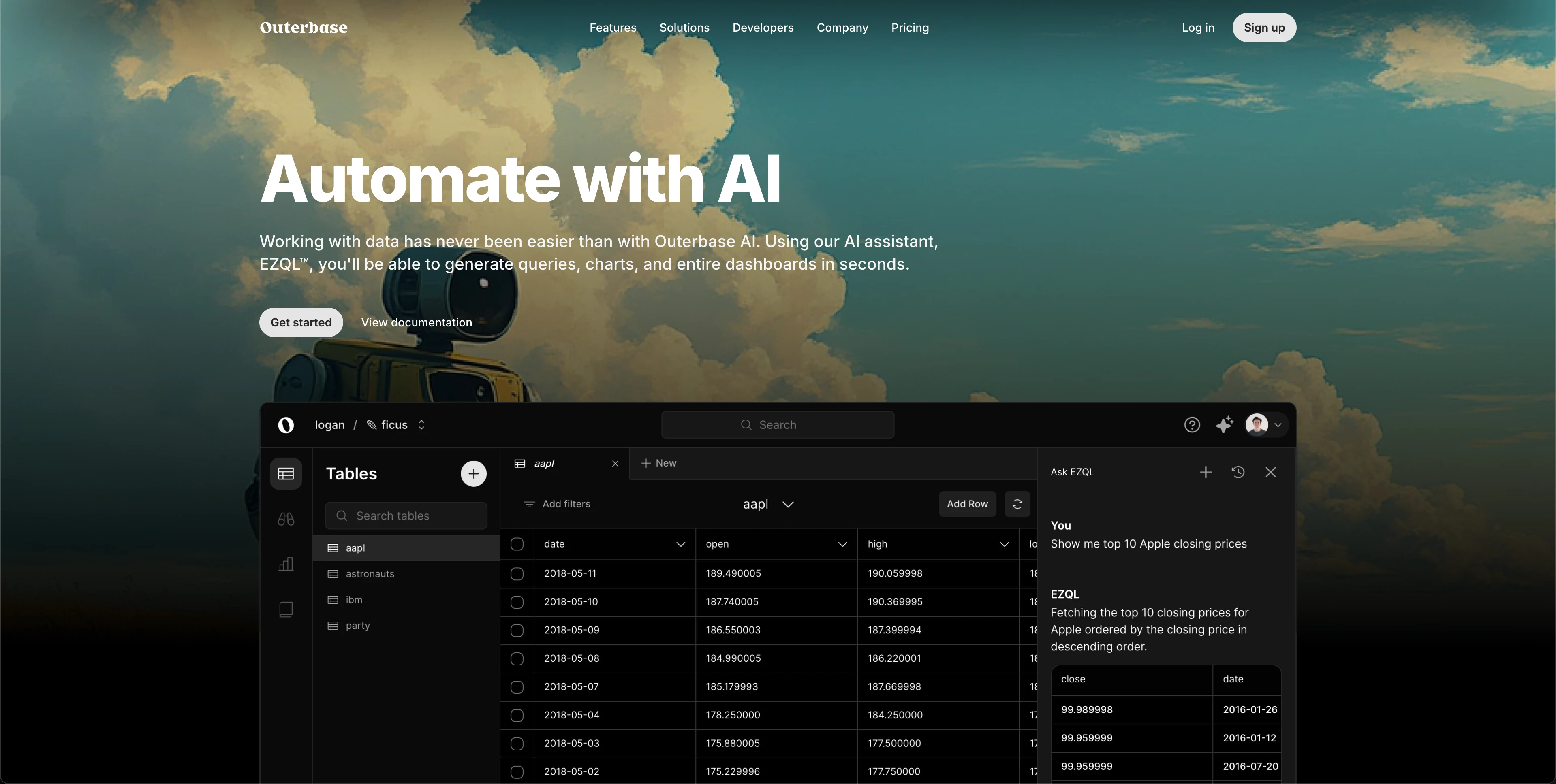The width and height of the screenshot is (1556, 784).
Task: Follow the View documentation link
Action: pos(416,322)
